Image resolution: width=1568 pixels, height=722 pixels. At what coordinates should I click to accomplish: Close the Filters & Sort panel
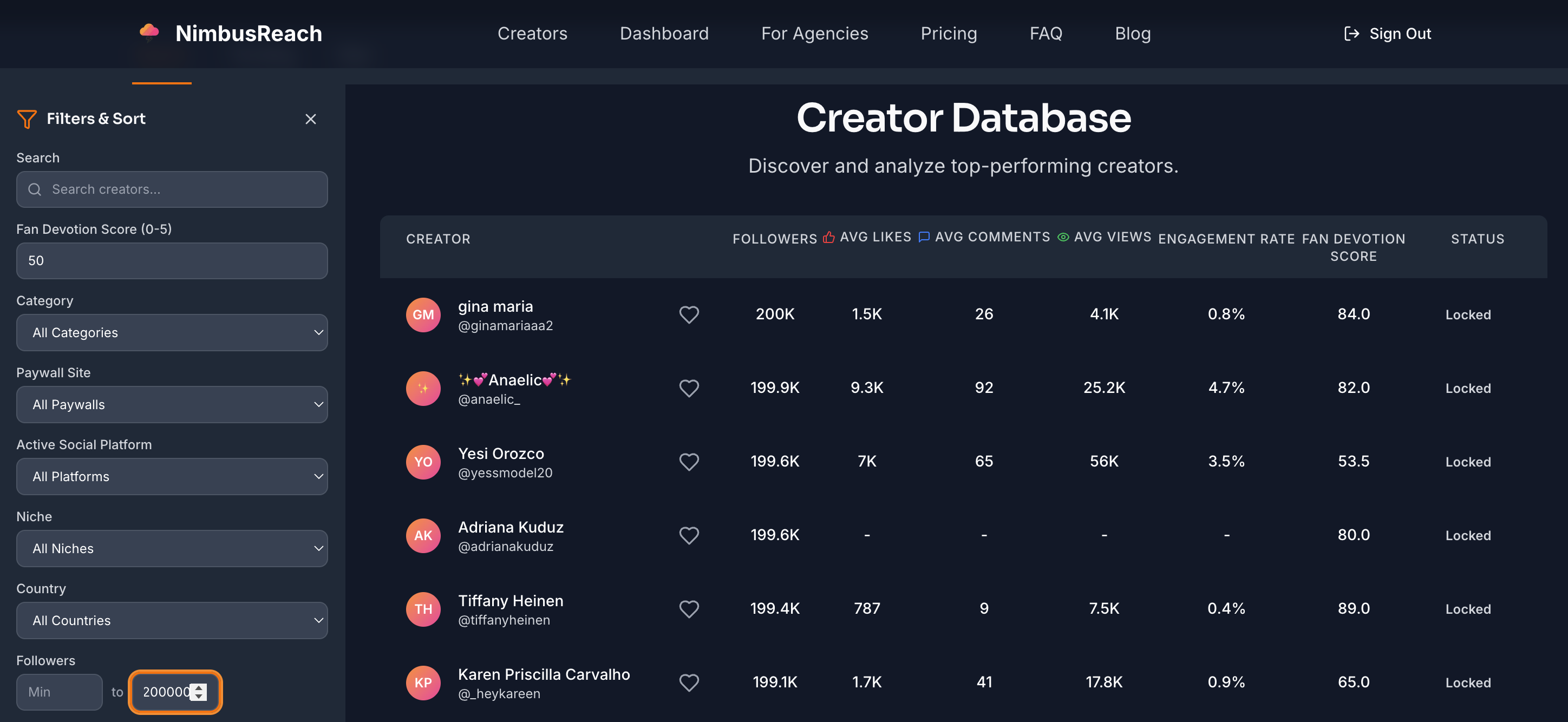click(310, 119)
